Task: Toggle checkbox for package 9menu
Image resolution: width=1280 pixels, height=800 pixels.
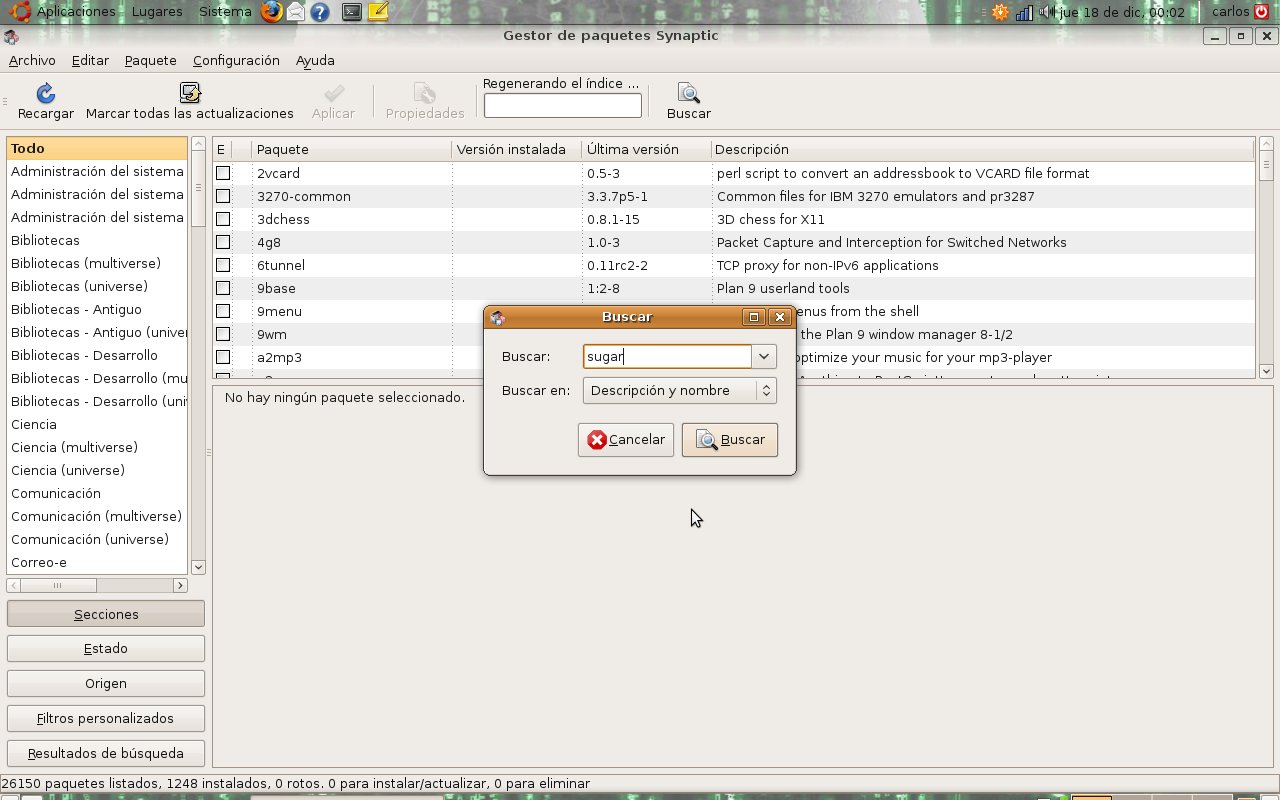Action: pos(223,311)
